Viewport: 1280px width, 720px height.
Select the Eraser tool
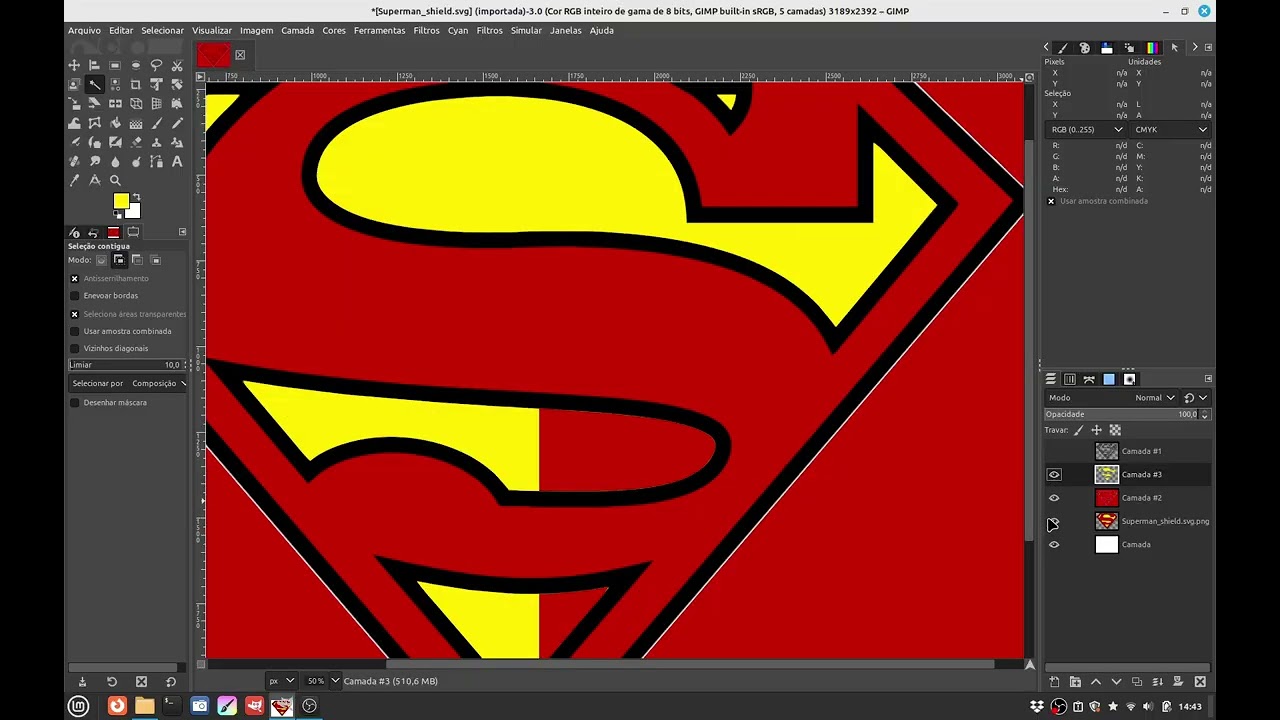[x=136, y=142]
